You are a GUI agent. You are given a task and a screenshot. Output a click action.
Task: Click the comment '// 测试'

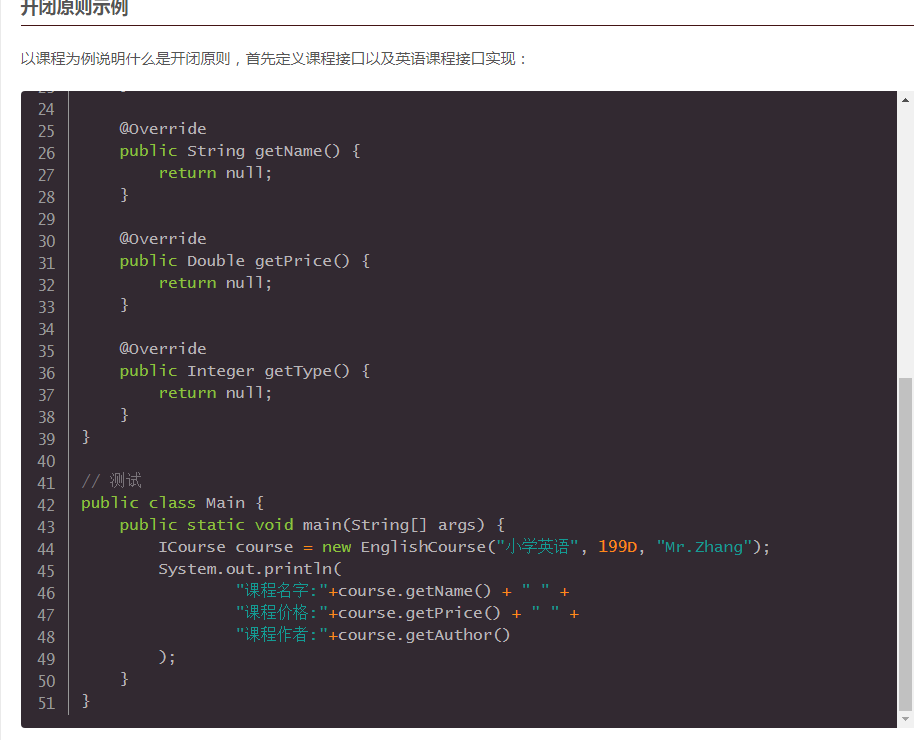[x=111, y=481]
